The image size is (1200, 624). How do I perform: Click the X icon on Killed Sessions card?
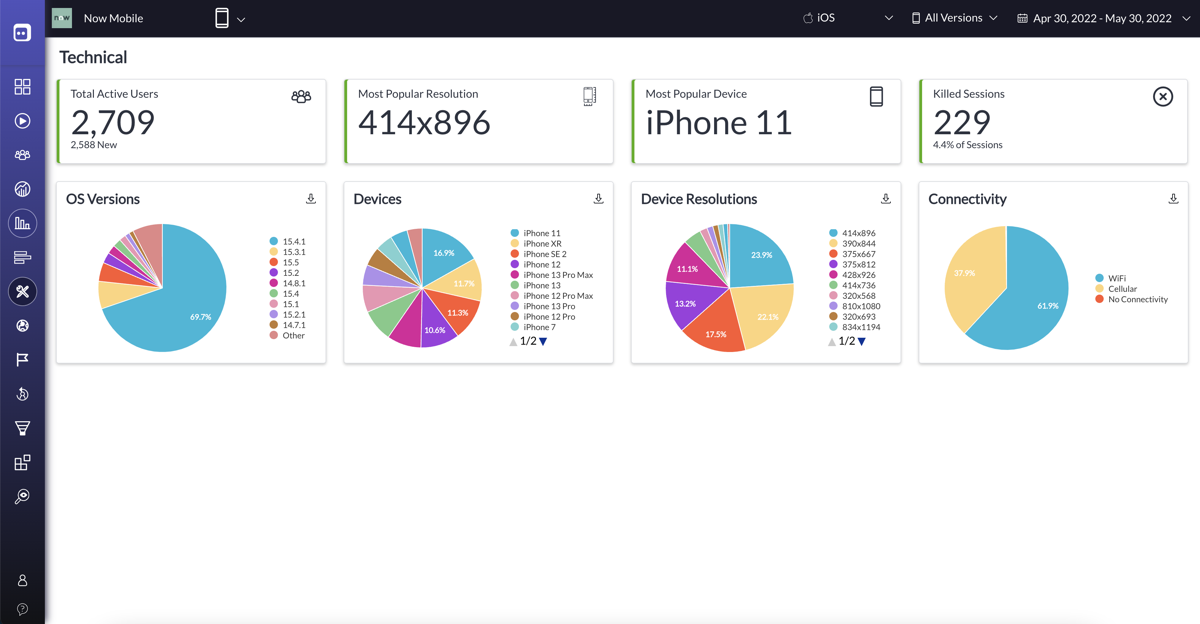[1163, 96]
